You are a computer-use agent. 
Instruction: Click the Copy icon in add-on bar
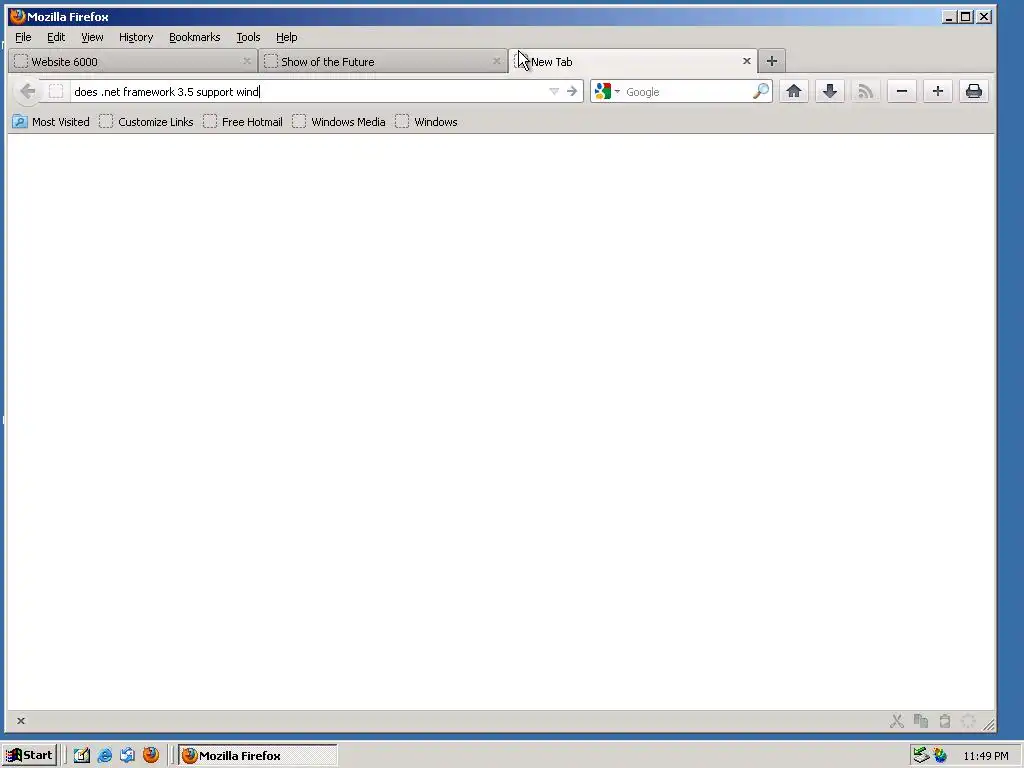point(921,721)
